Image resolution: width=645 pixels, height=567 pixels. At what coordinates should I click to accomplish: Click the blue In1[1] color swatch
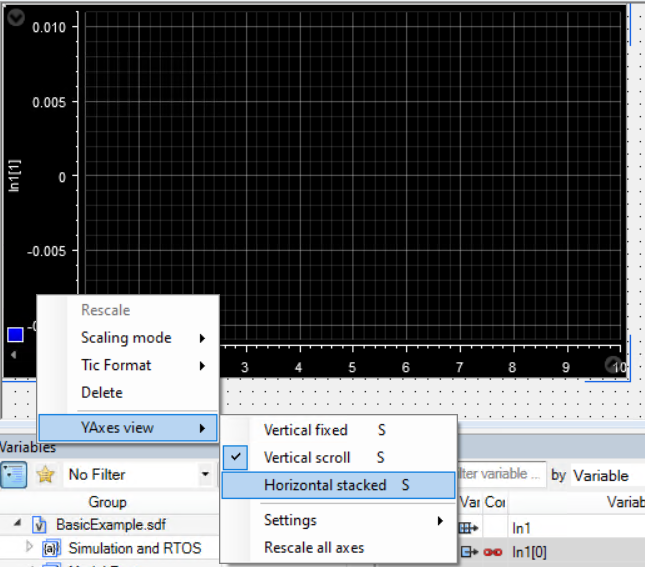(15, 335)
